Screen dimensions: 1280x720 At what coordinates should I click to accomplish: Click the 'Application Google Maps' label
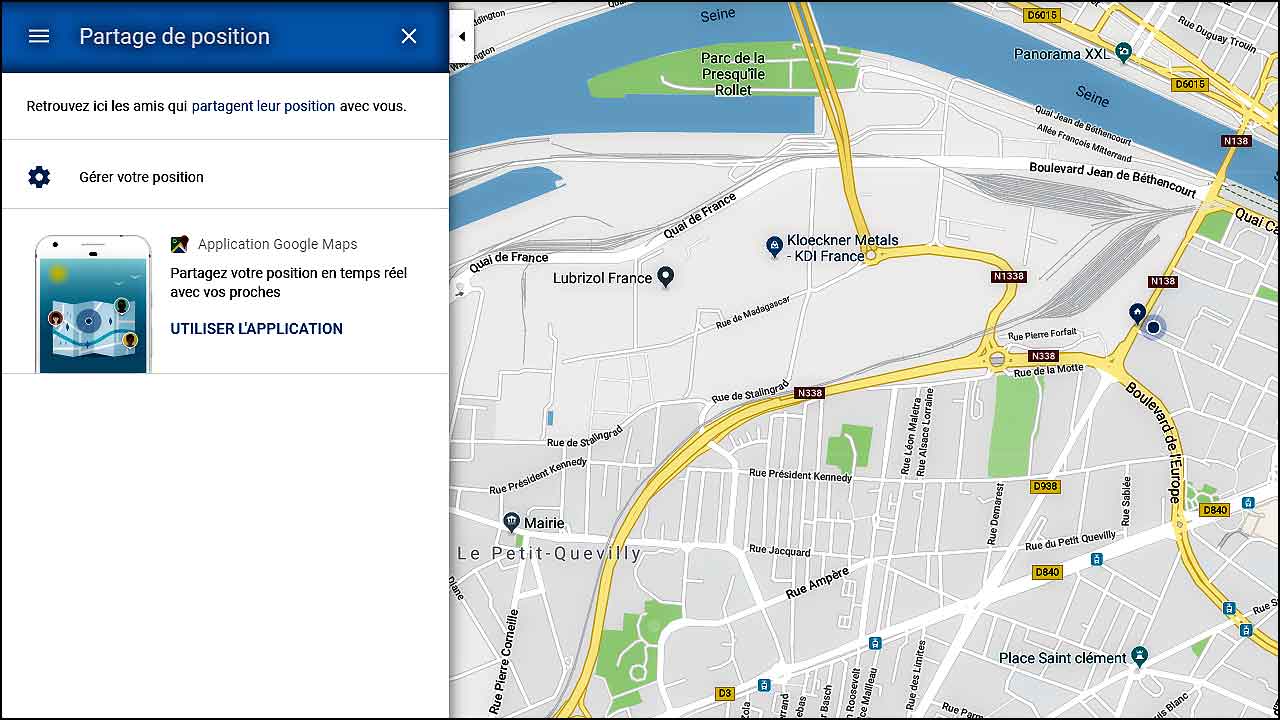(x=277, y=244)
